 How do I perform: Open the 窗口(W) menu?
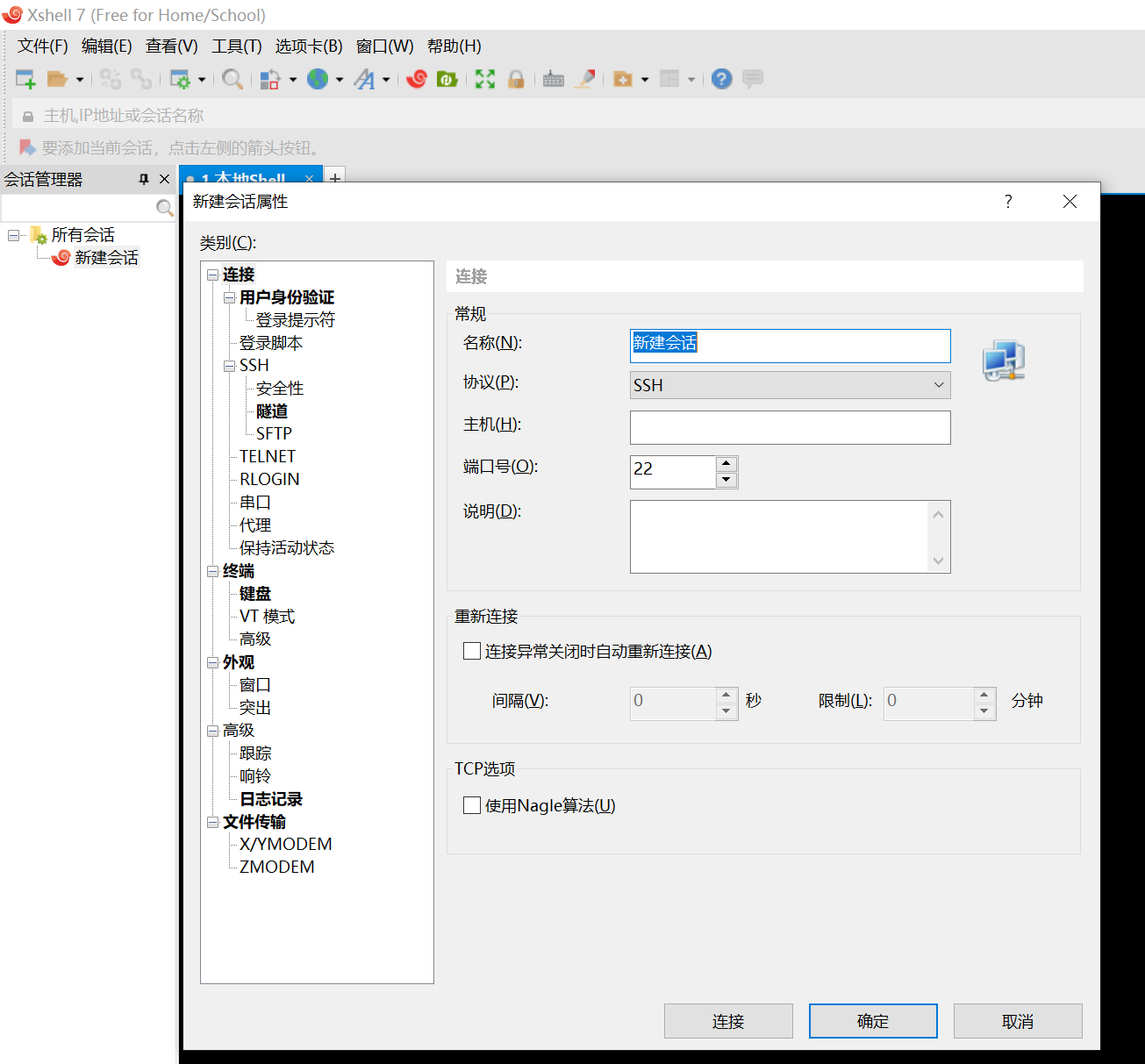click(x=385, y=46)
